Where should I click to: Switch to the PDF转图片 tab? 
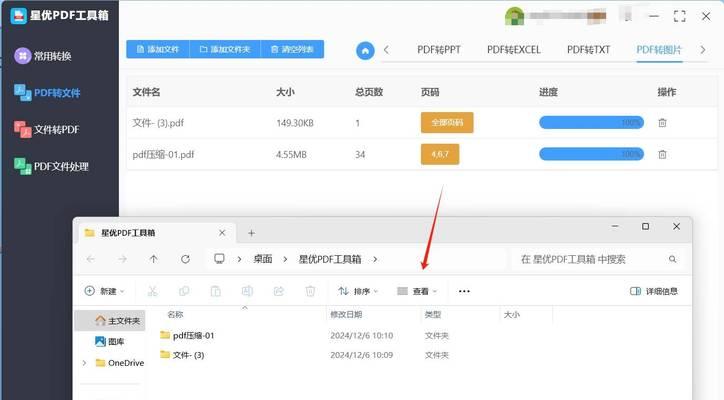(659, 49)
